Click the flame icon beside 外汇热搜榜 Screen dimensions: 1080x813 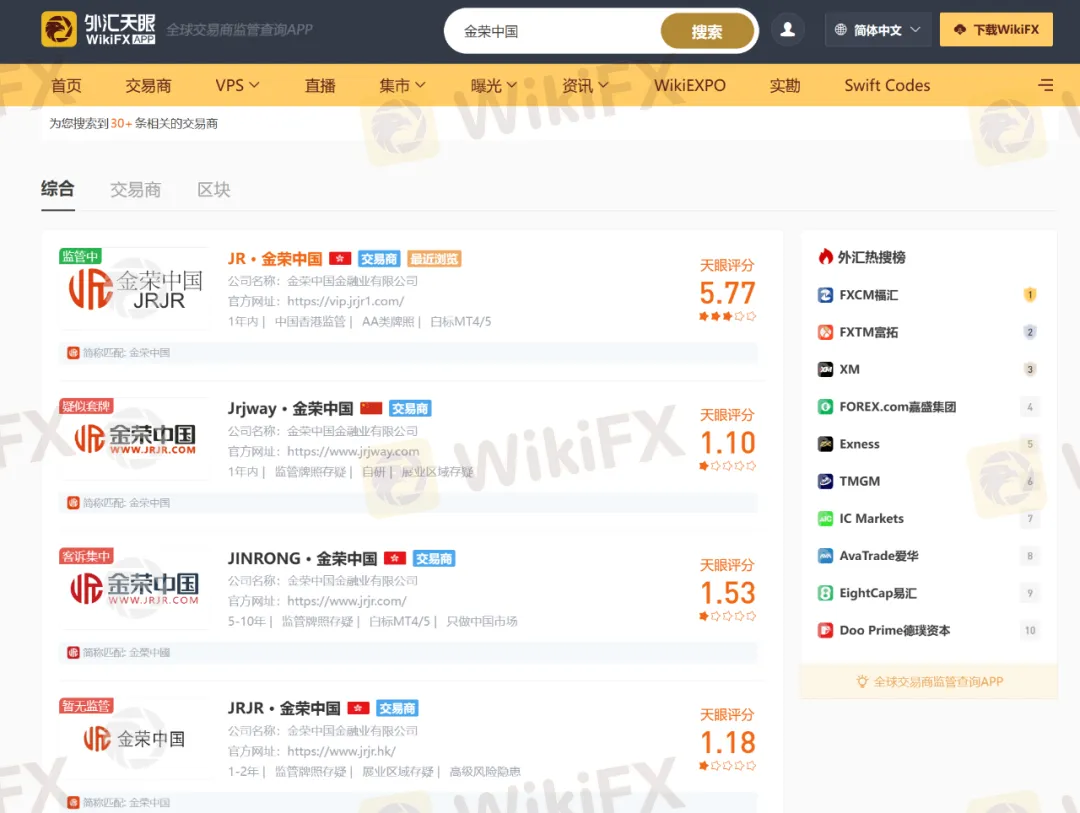coord(825,257)
